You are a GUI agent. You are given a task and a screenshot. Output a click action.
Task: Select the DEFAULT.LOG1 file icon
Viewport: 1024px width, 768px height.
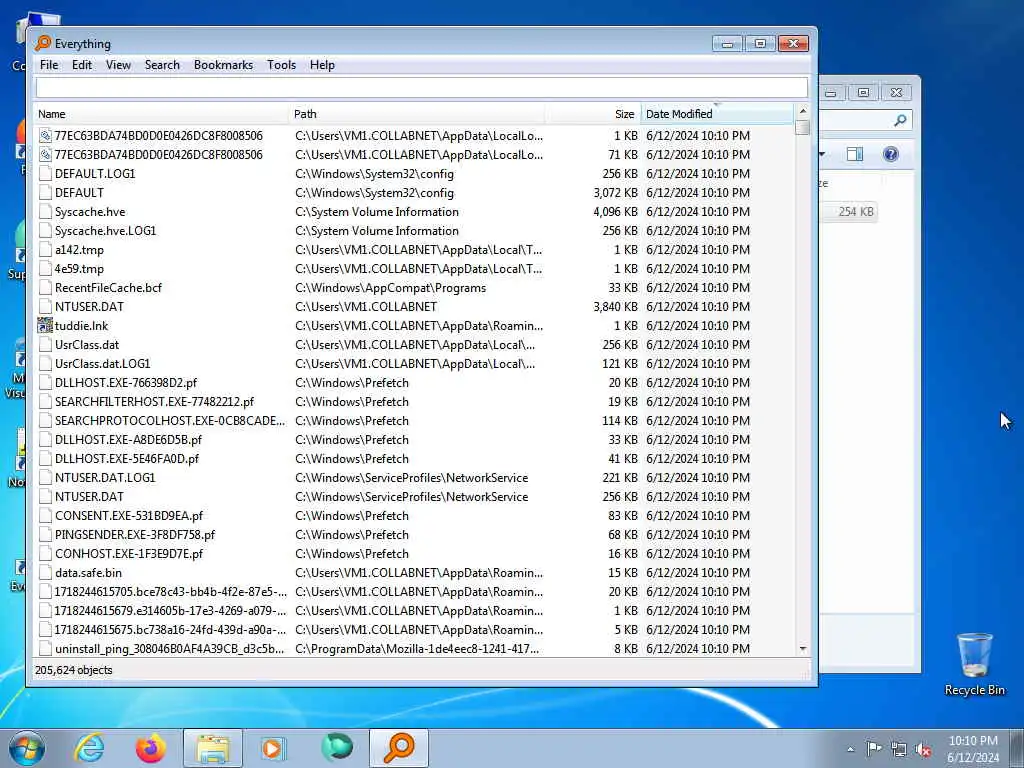point(45,174)
